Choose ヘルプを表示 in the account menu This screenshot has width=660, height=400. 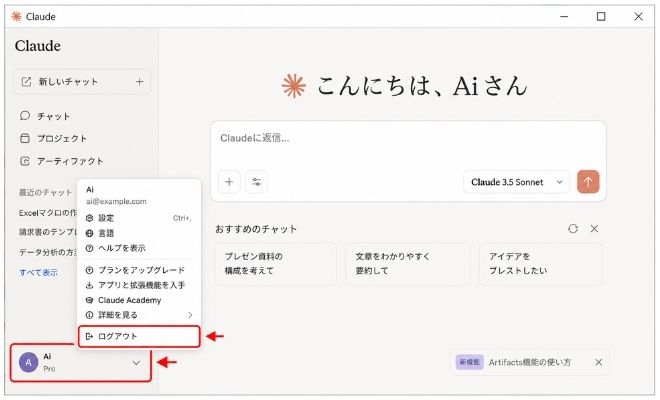pyautogui.click(x=139, y=248)
